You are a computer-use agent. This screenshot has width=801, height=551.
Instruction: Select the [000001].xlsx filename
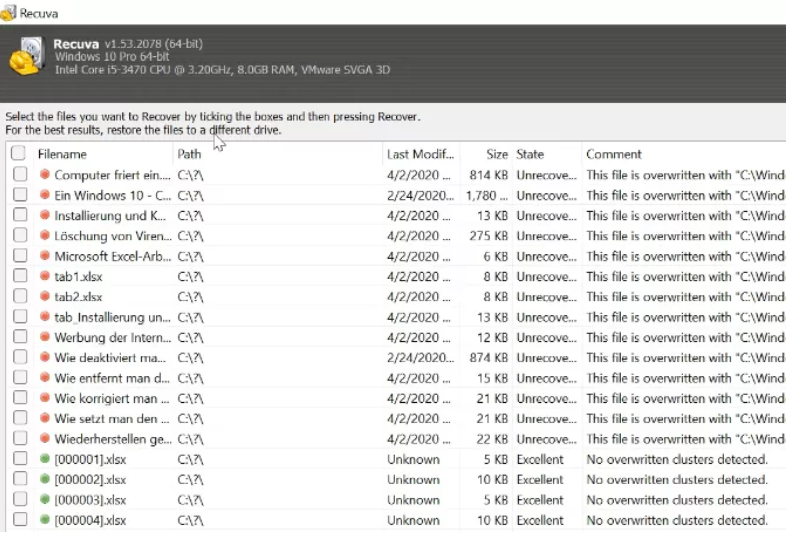pos(90,460)
